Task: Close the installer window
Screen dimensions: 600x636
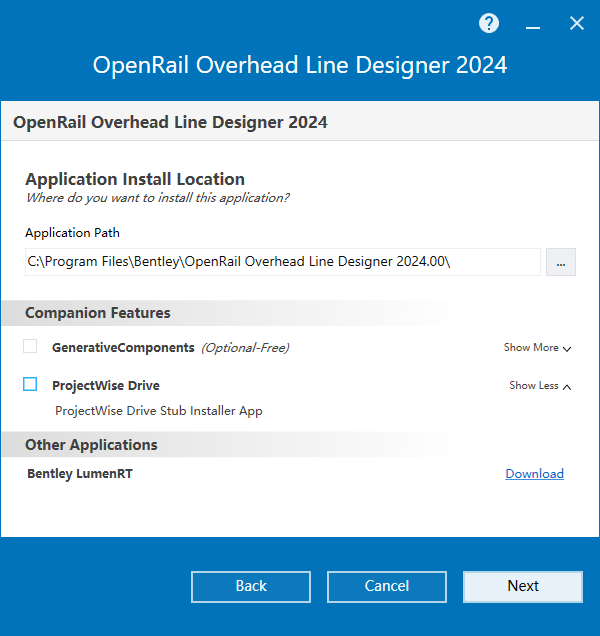Action: pyautogui.click(x=576, y=23)
